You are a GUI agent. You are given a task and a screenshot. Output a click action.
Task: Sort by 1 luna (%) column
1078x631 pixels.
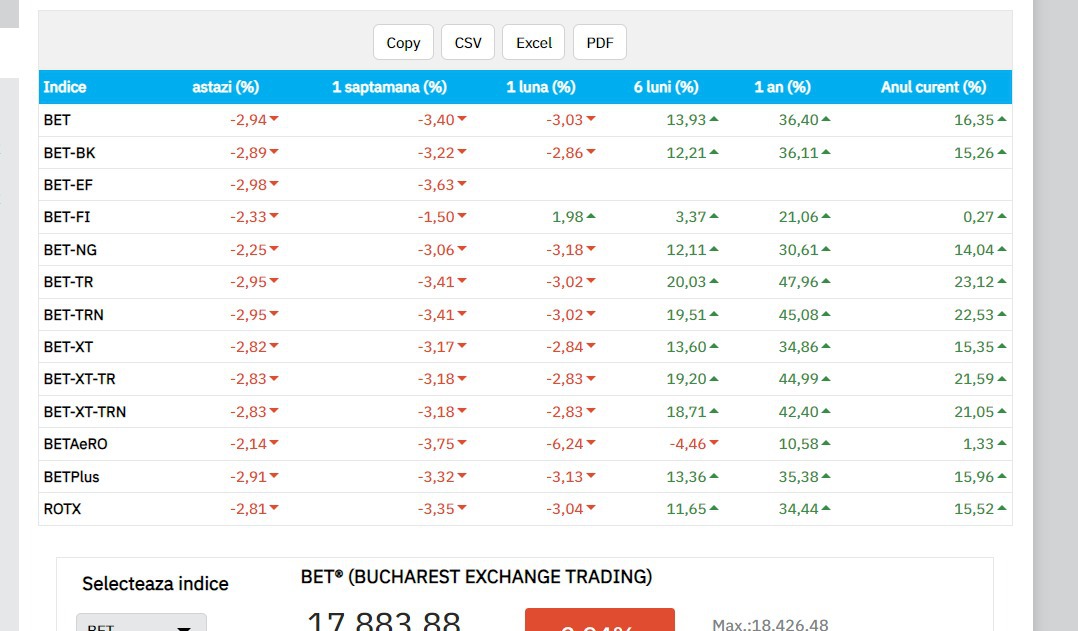540,87
